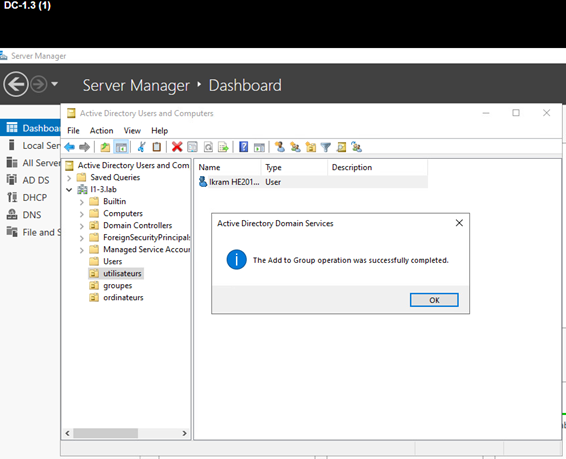Select the Ikram HE201 user row
This screenshot has width=566, height=459.
pos(312,182)
